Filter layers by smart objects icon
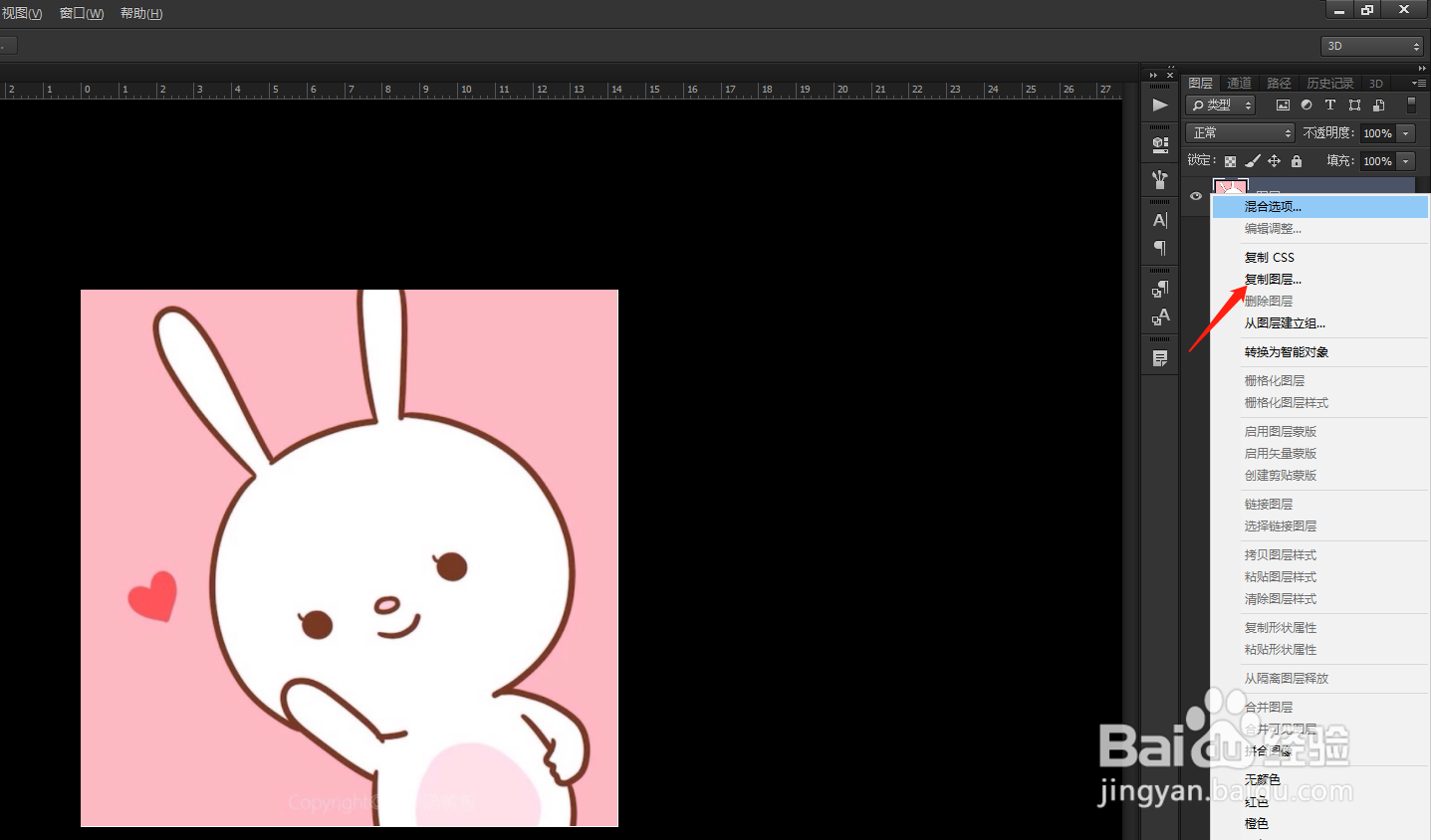The image size is (1431, 840). point(1379,105)
